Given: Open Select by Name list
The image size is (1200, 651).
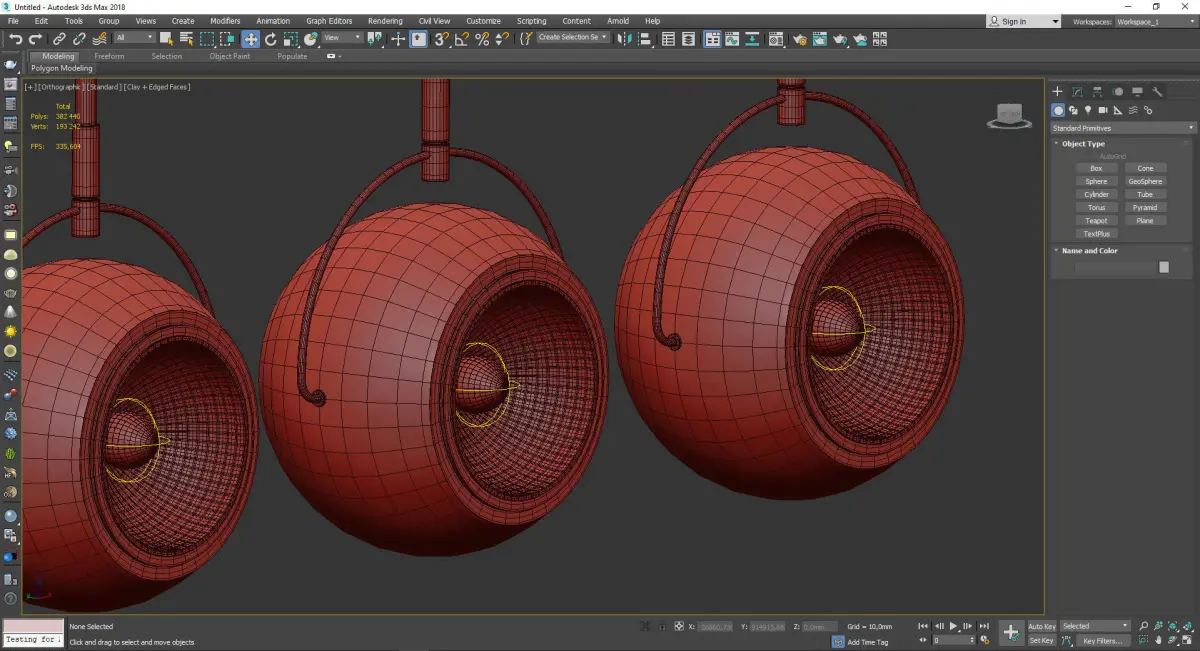Looking at the screenshot, I should point(186,39).
